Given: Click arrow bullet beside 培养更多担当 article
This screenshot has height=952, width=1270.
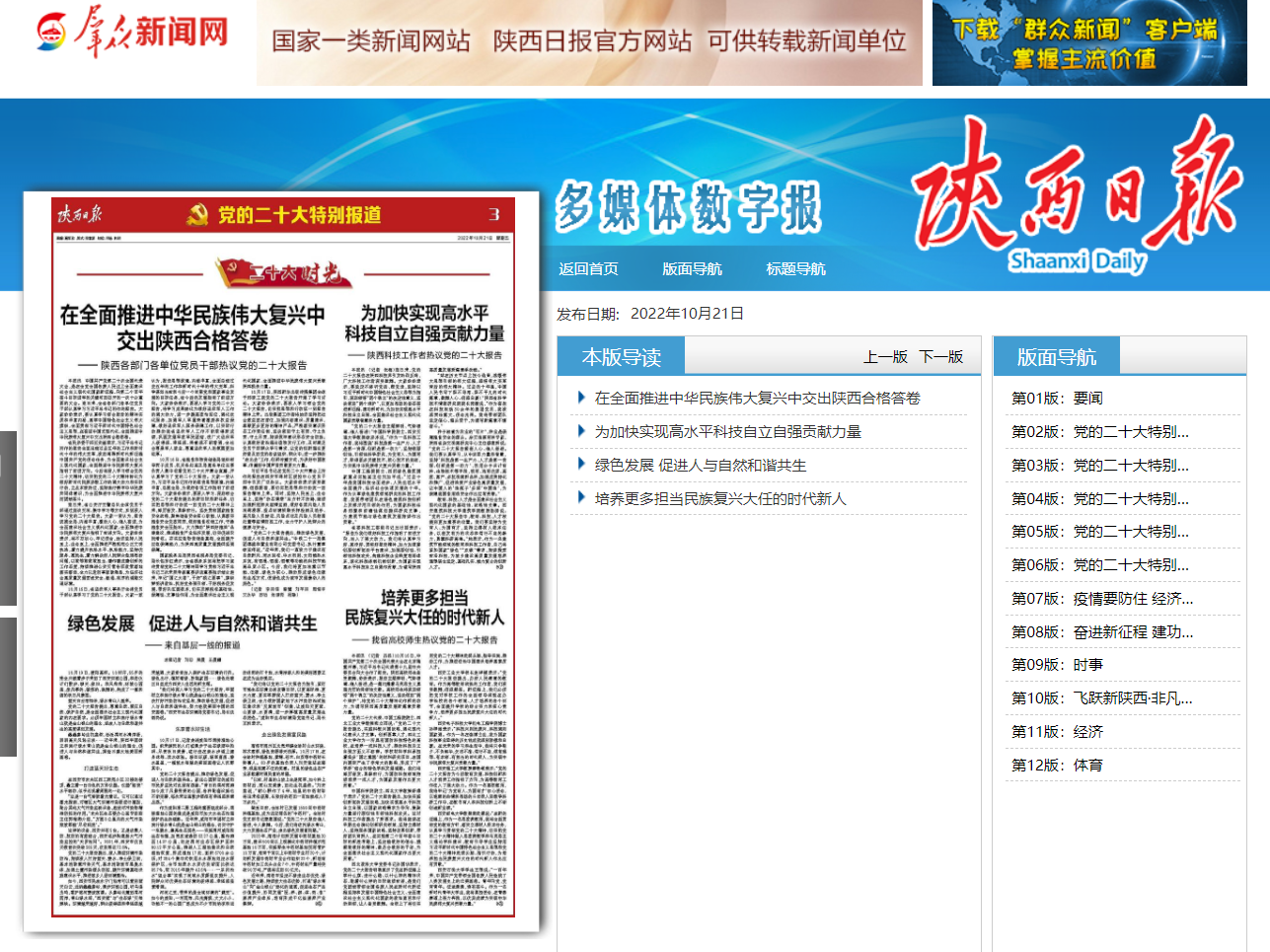Looking at the screenshot, I should click(x=581, y=497).
